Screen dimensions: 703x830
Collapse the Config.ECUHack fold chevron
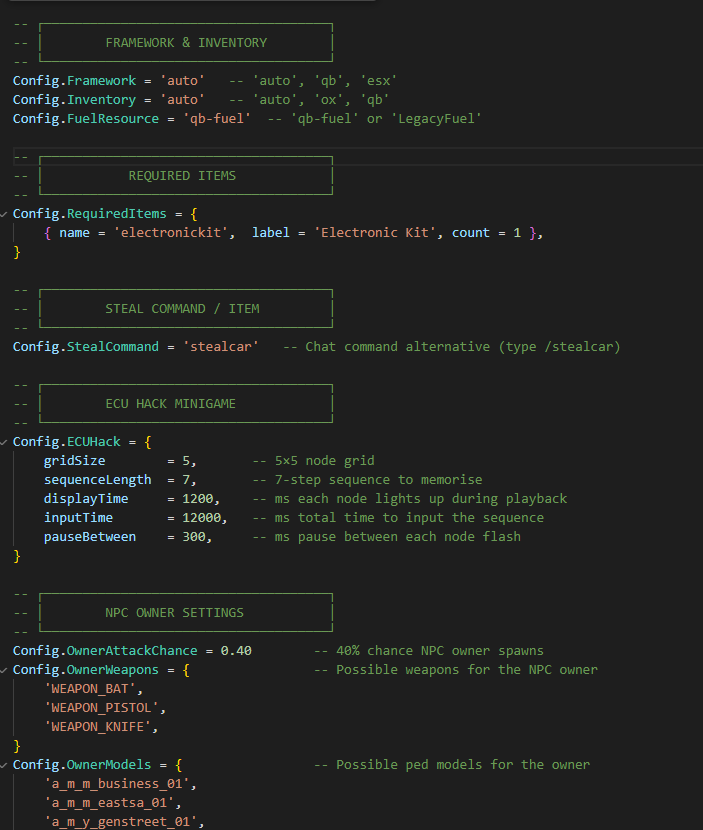4,443
